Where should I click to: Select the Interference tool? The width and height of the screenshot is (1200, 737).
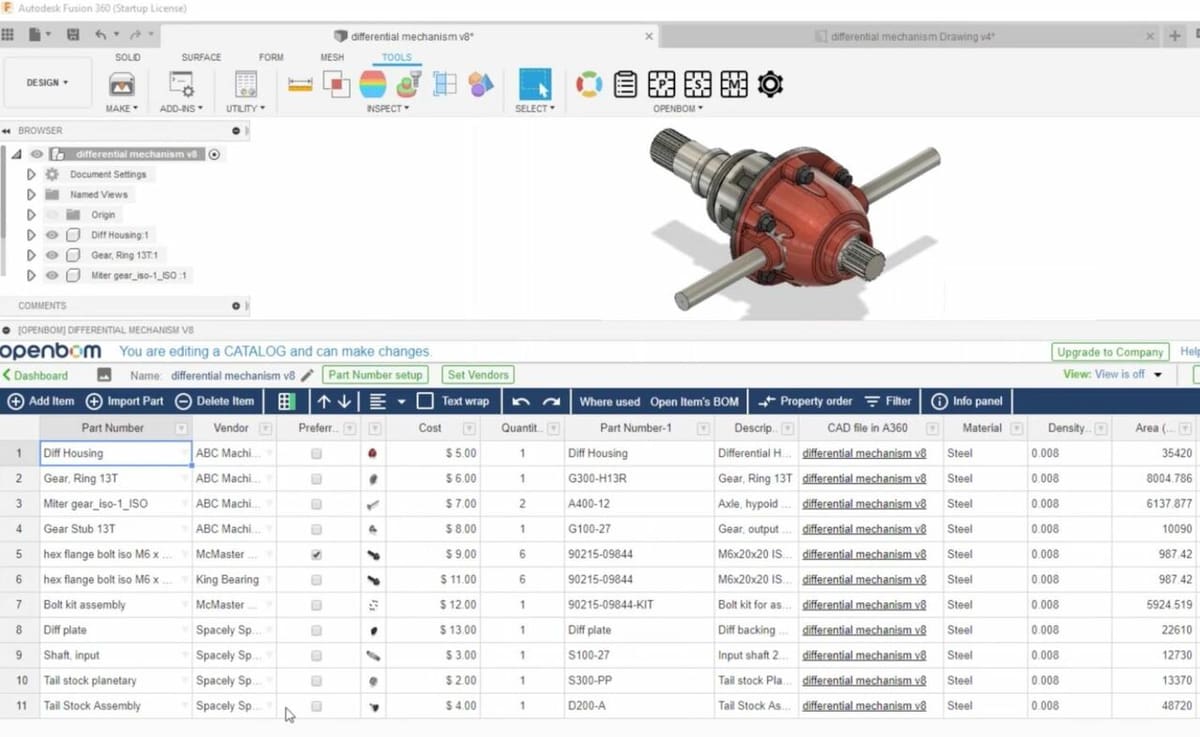(336, 85)
